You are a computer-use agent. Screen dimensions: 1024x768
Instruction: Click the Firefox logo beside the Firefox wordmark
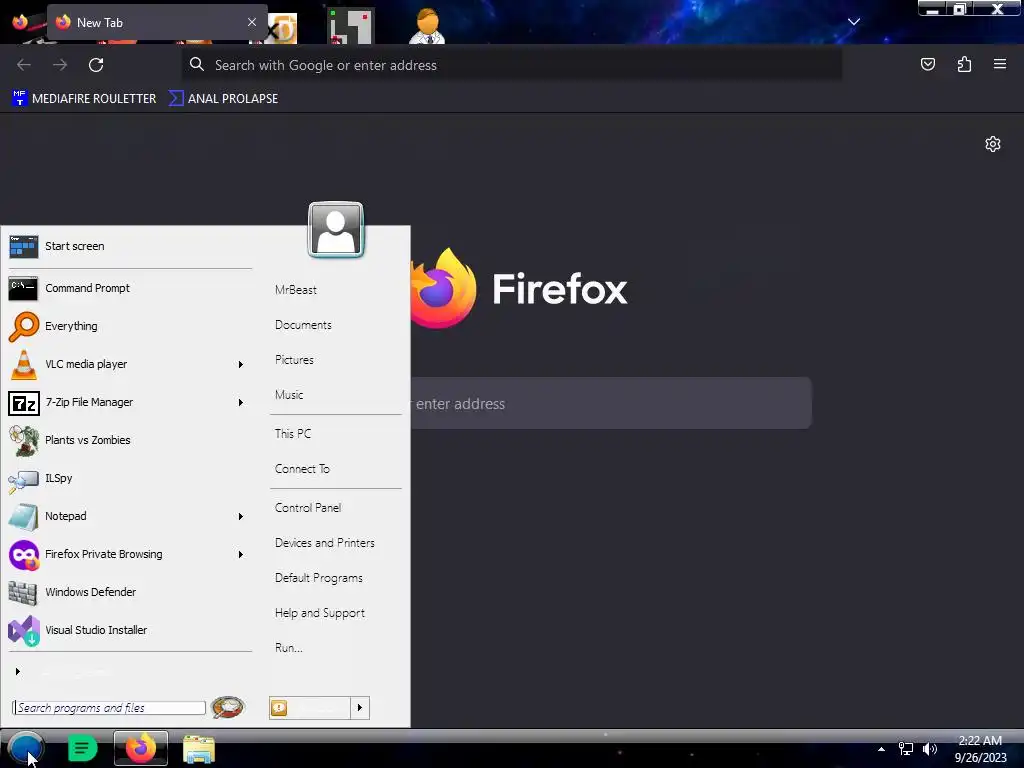tap(443, 288)
